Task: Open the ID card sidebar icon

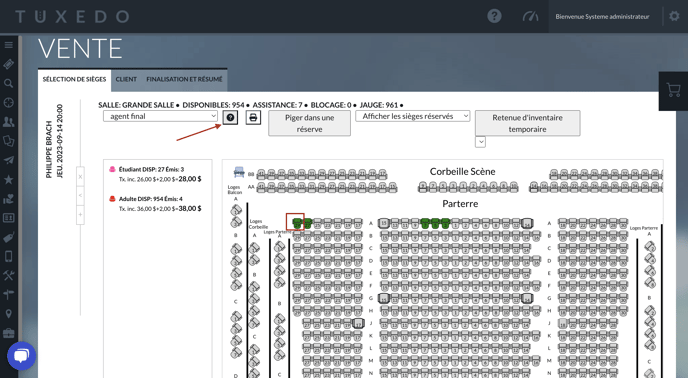Action: pyautogui.click(x=8, y=218)
